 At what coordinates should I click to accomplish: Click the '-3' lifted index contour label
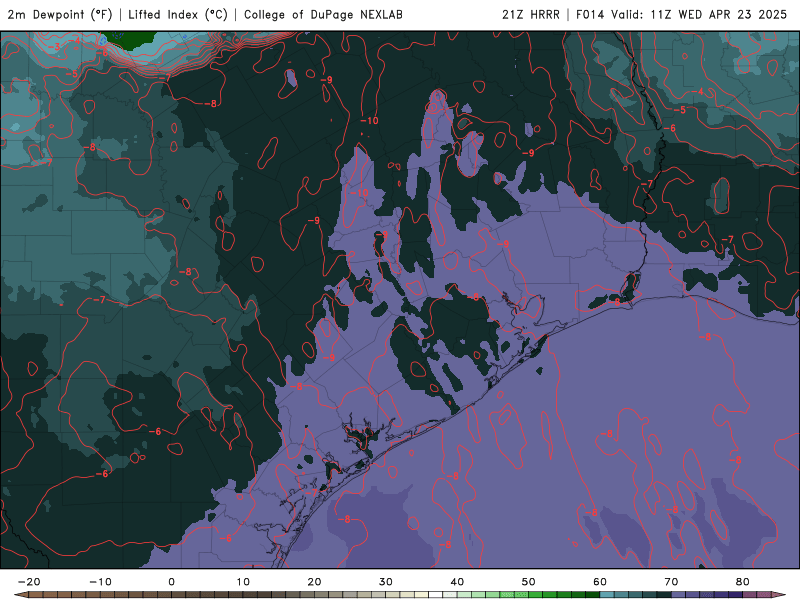(56, 47)
